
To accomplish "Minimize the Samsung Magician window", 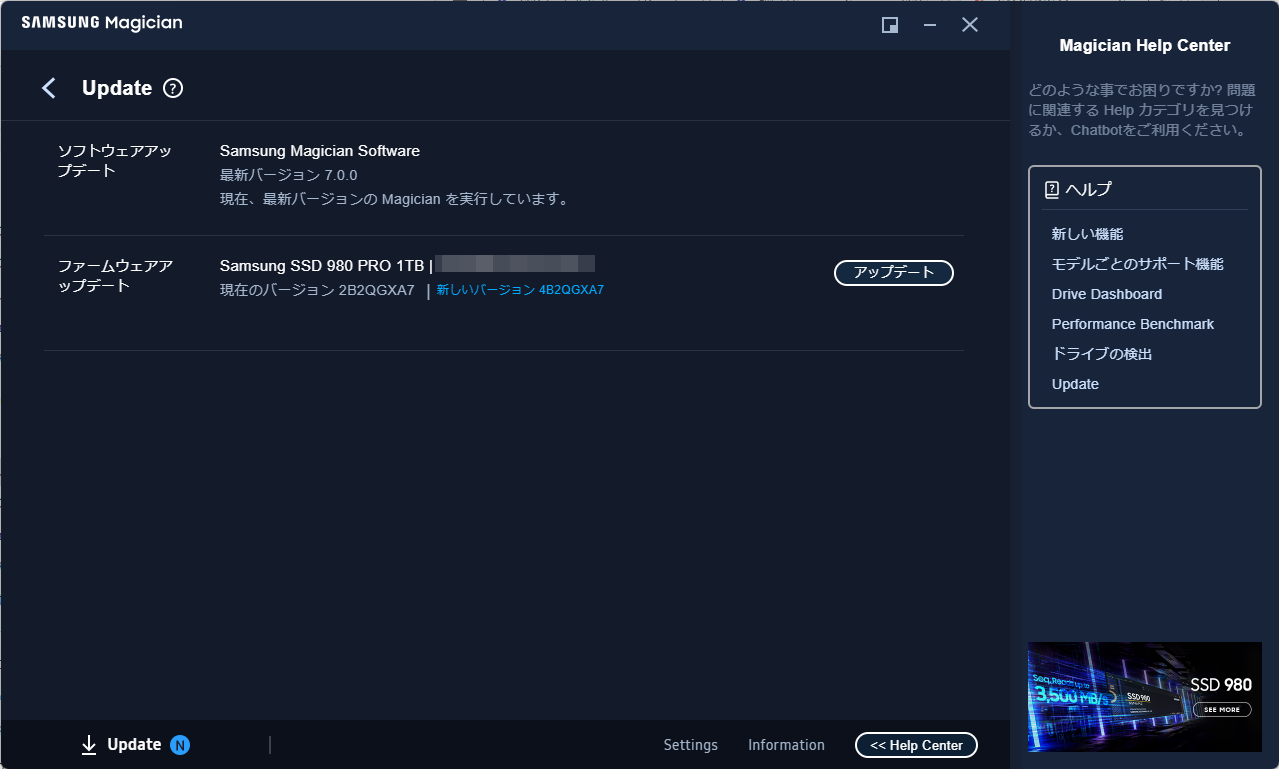I will click(x=930, y=25).
